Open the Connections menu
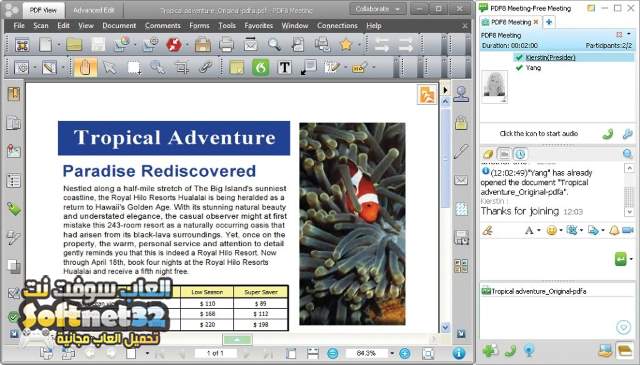 click(337, 26)
